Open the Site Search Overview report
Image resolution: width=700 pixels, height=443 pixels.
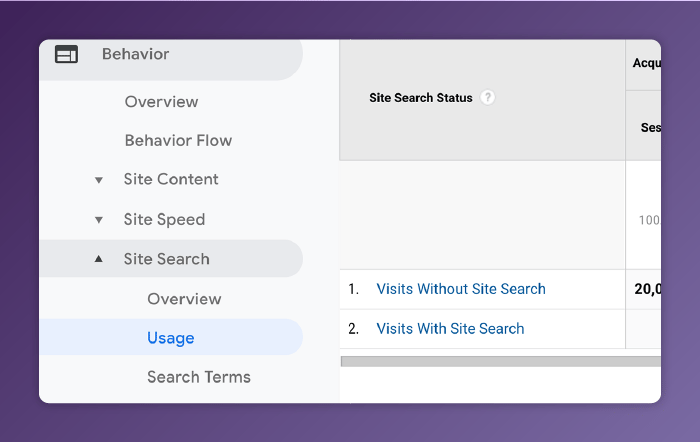click(184, 299)
